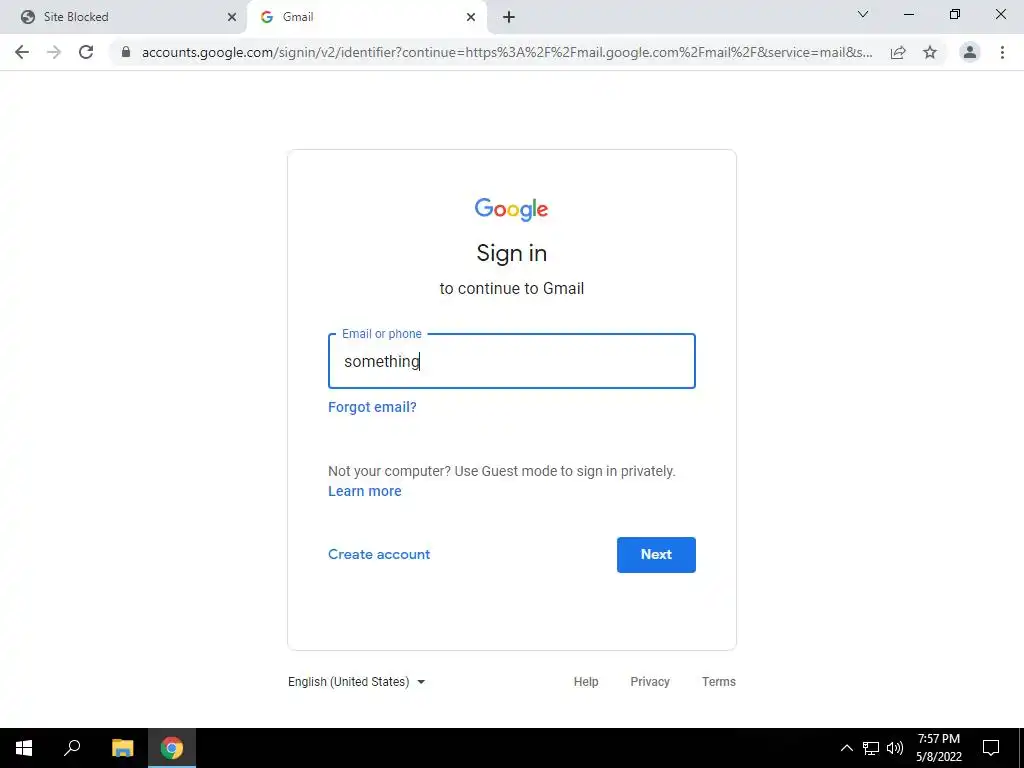The height and width of the screenshot is (768, 1024).
Task: Share this page via the share icon
Action: [x=898, y=52]
